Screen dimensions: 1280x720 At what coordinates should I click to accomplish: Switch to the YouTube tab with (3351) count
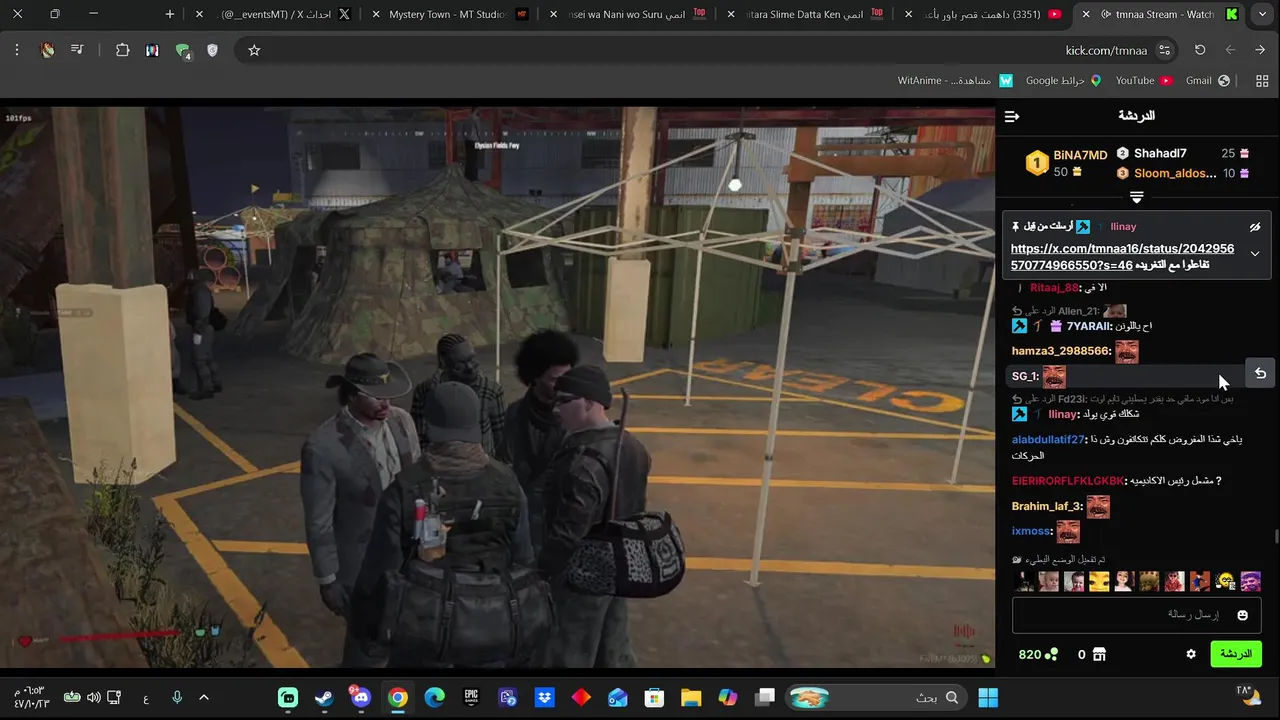click(x=983, y=14)
